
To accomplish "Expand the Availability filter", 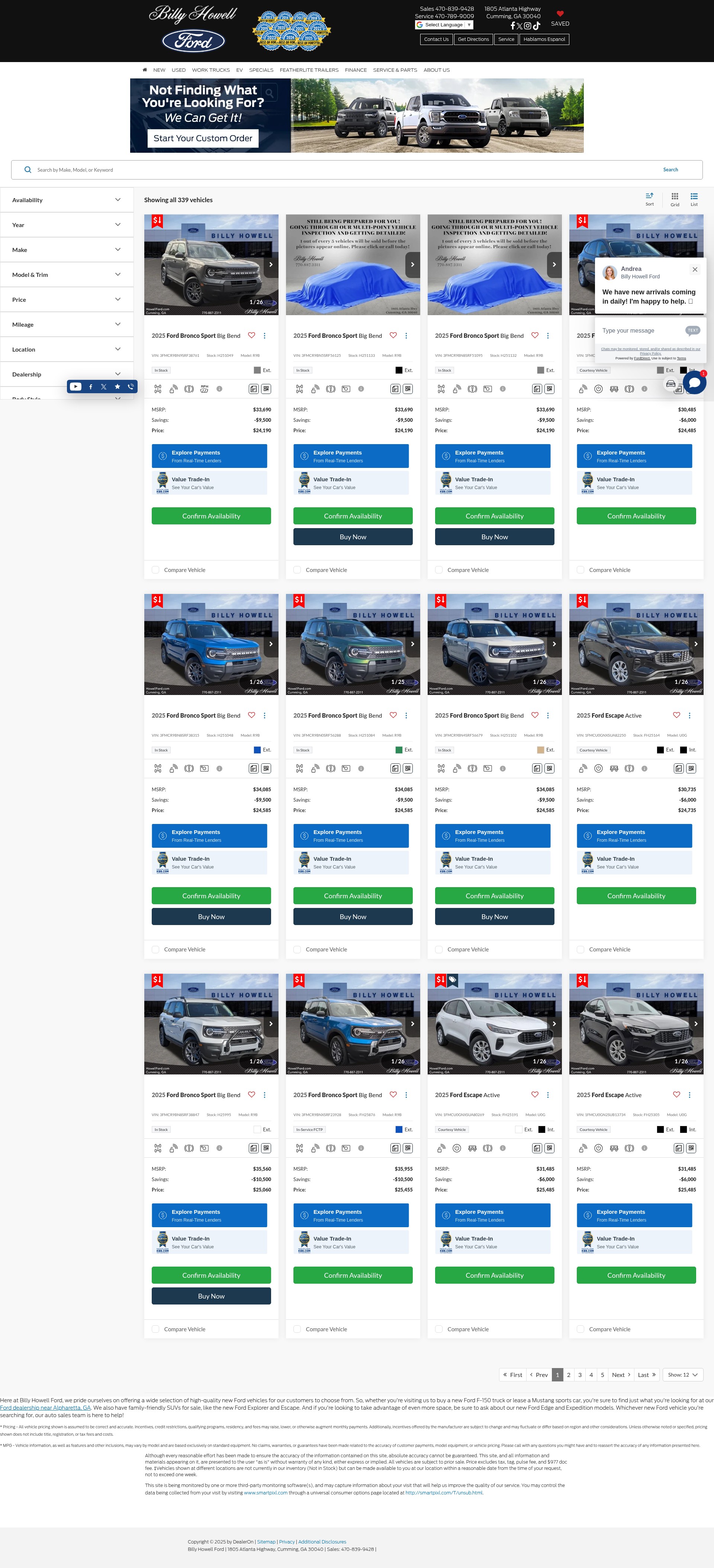I will [67, 200].
